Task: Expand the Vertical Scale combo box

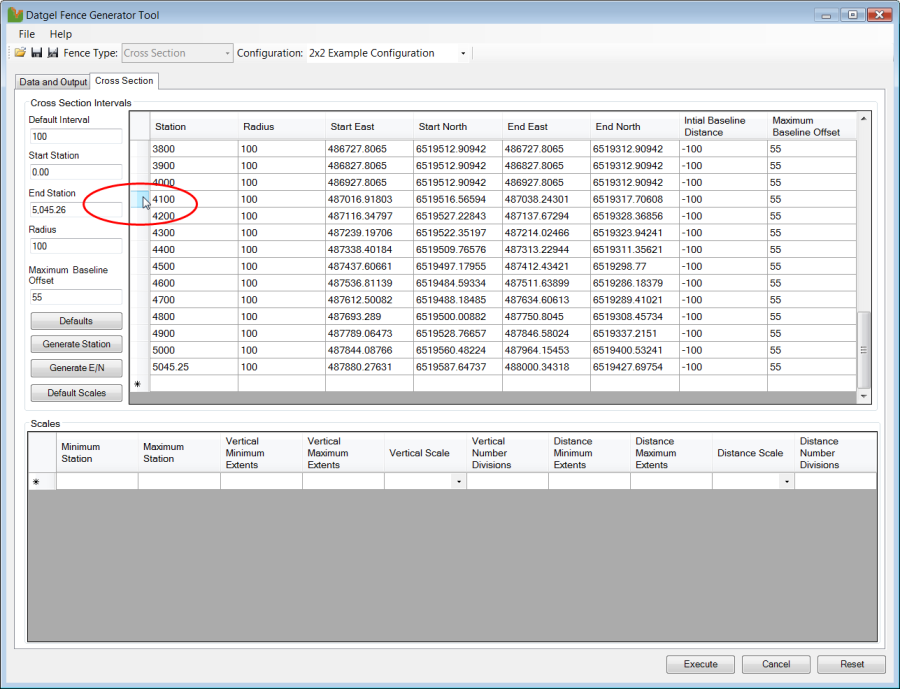Action: point(459,482)
